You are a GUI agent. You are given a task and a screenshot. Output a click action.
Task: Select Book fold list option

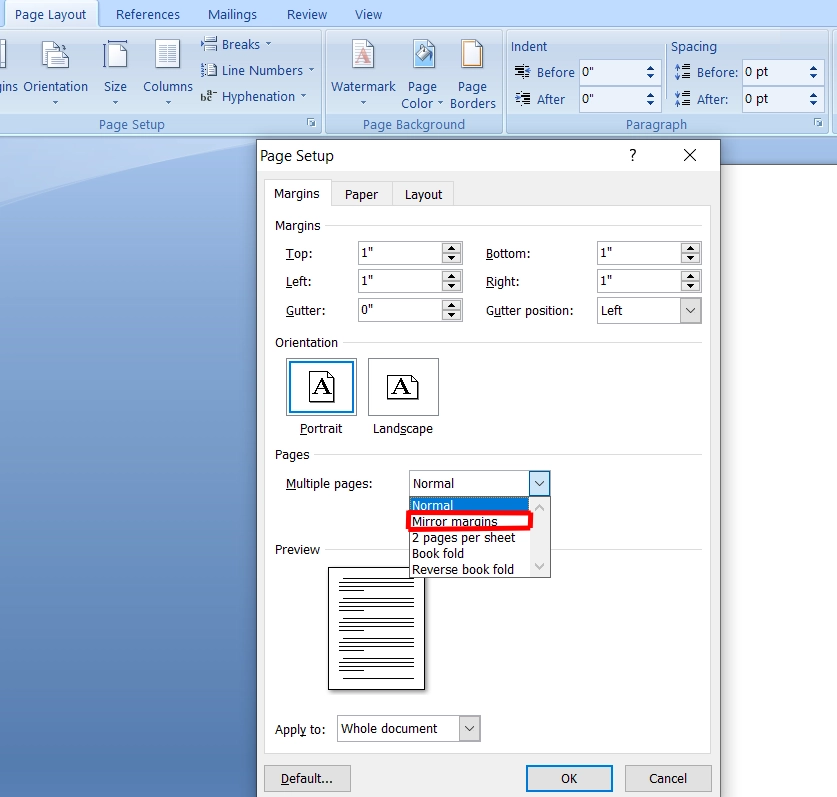(x=438, y=553)
